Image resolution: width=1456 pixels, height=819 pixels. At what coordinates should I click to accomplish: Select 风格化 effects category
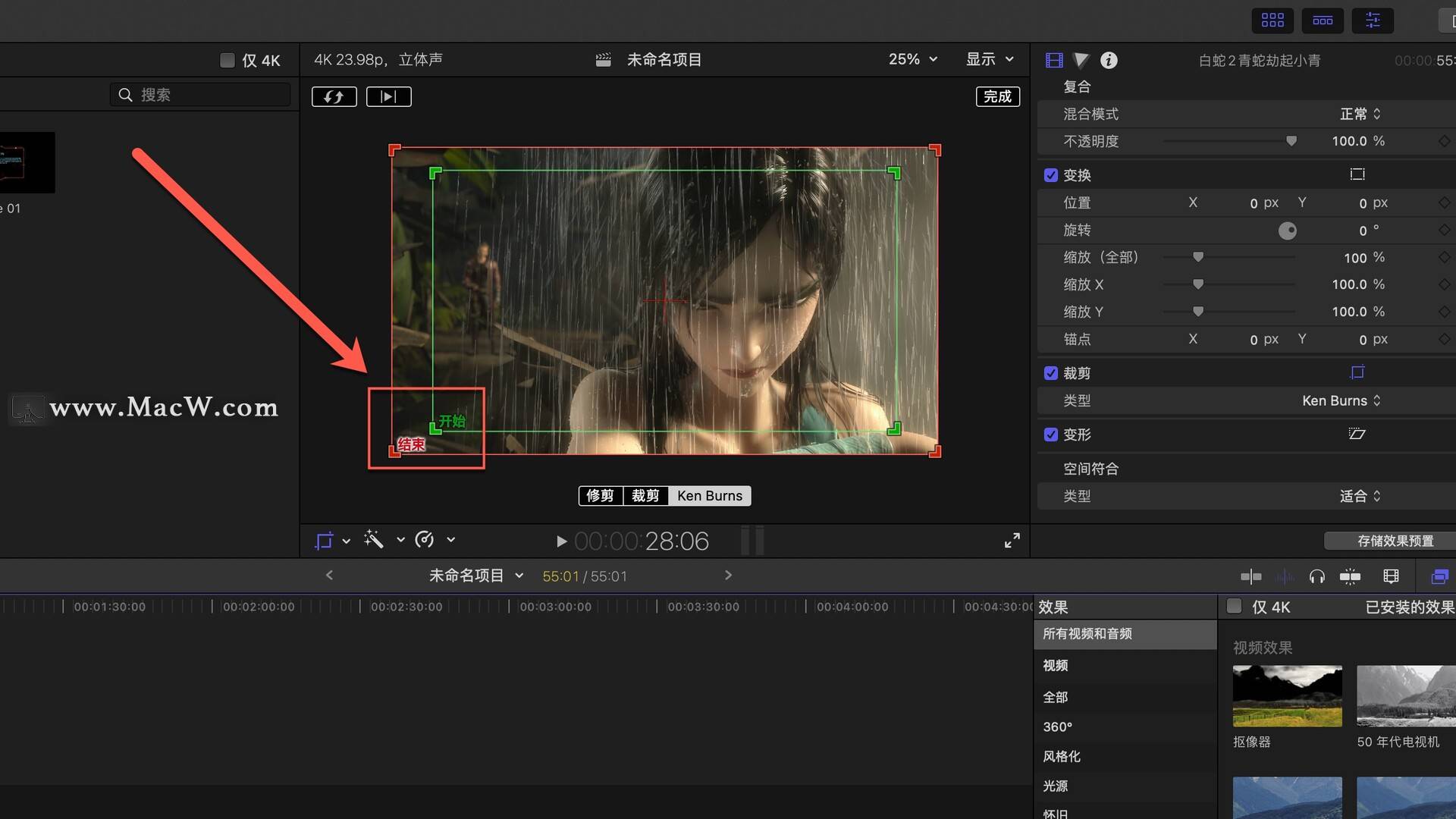1062,756
